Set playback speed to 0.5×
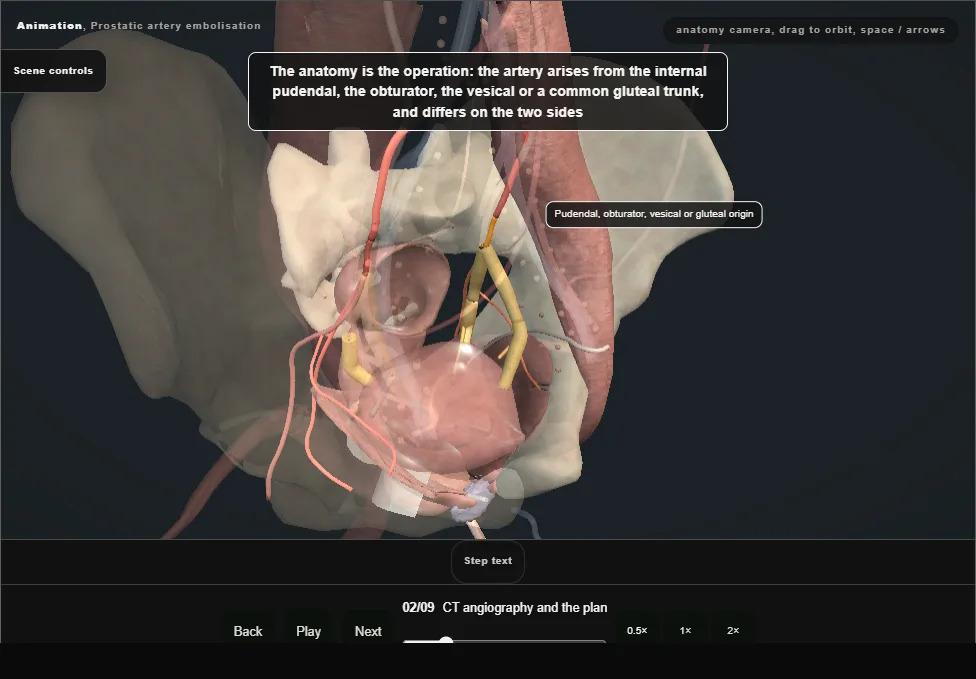The width and height of the screenshot is (976, 679). (637, 630)
